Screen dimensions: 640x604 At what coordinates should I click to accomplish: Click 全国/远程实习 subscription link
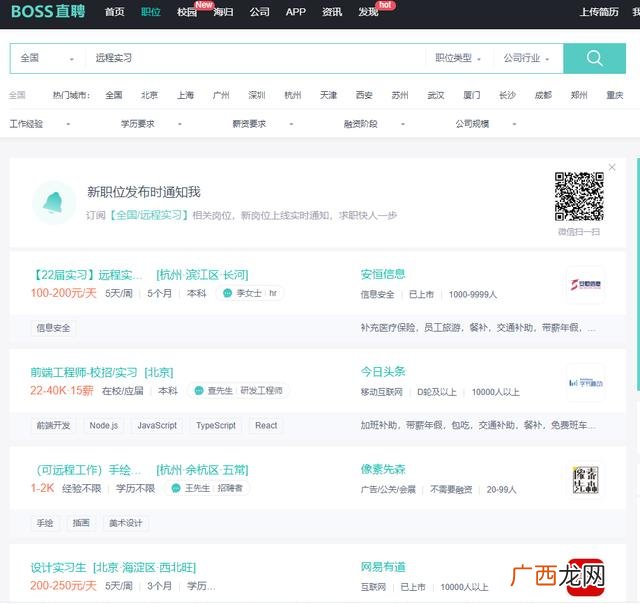pyautogui.click(x=149, y=215)
